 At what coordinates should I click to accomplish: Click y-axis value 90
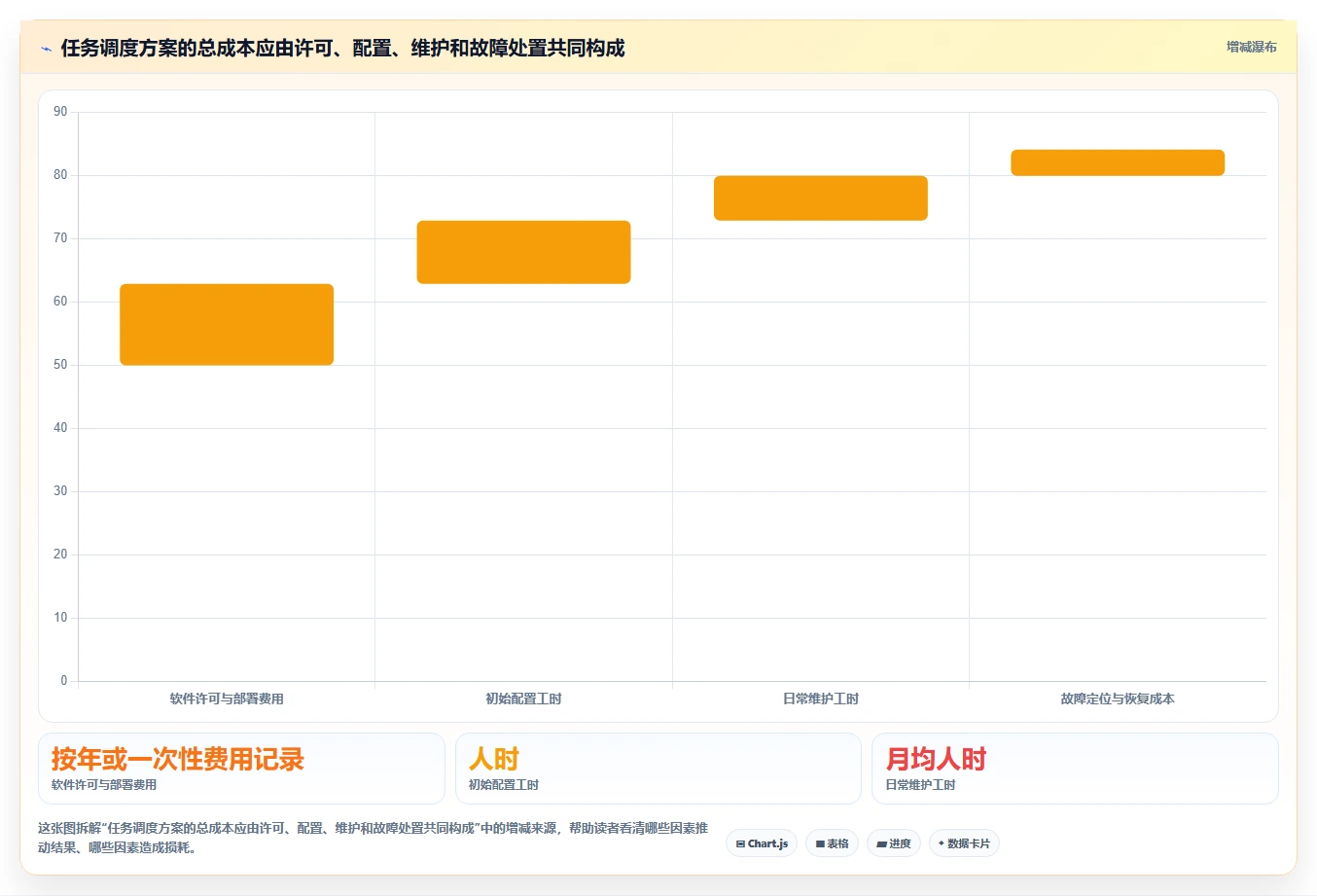[x=60, y=112]
